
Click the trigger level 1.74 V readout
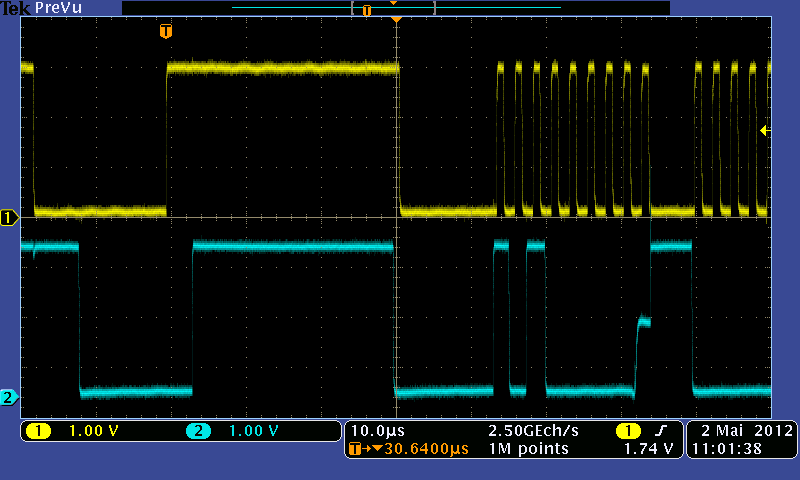pos(648,449)
